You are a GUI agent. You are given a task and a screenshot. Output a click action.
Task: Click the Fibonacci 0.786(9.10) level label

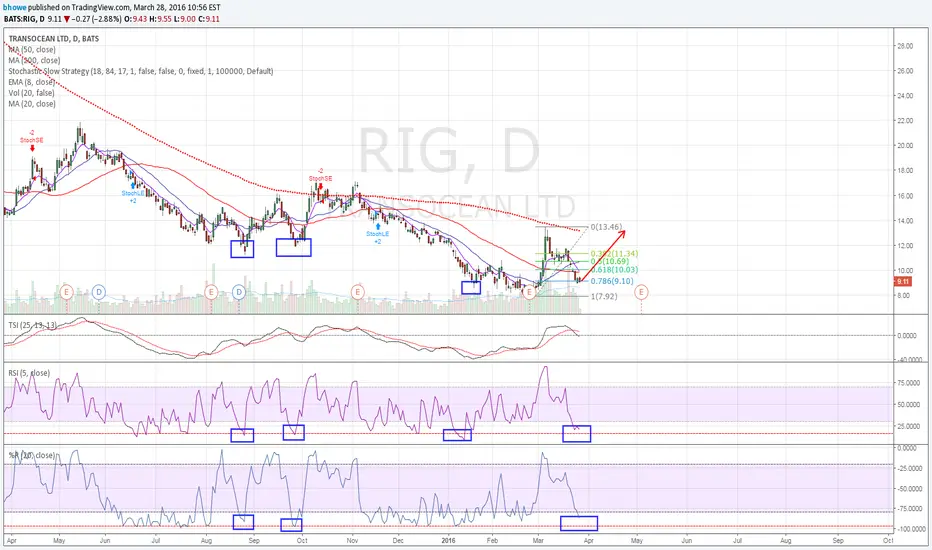612,281
